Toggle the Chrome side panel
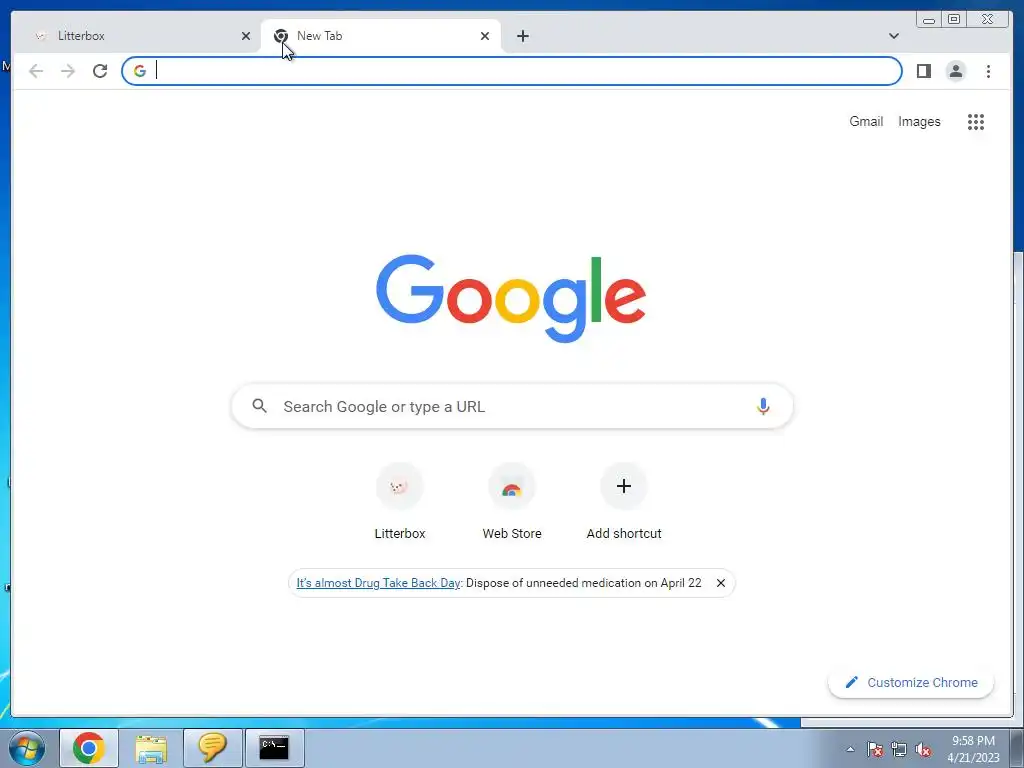The height and width of the screenshot is (768, 1024). point(923,71)
